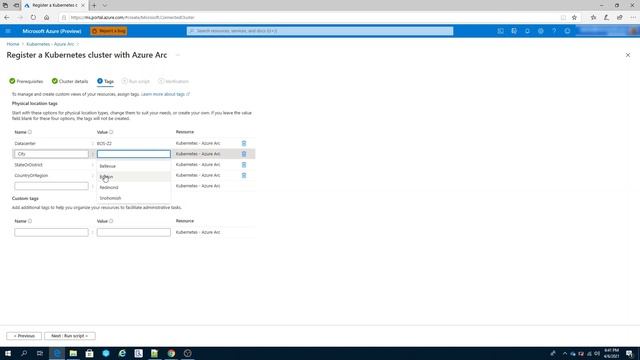Choose Edison from city suggestions

pos(134,177)
